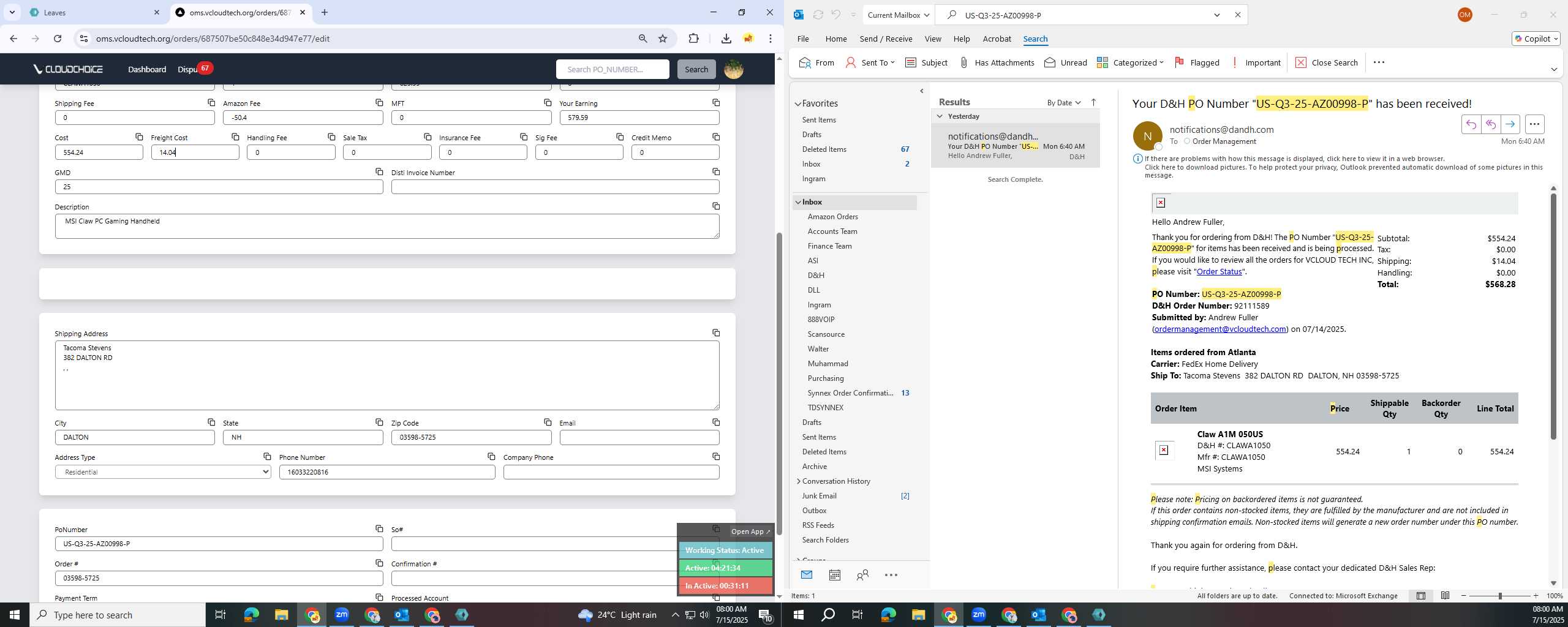This screenshot has height=627, width=1568.
Task: Adjust the Outlook zoom slider
Action: point(1499,596)
